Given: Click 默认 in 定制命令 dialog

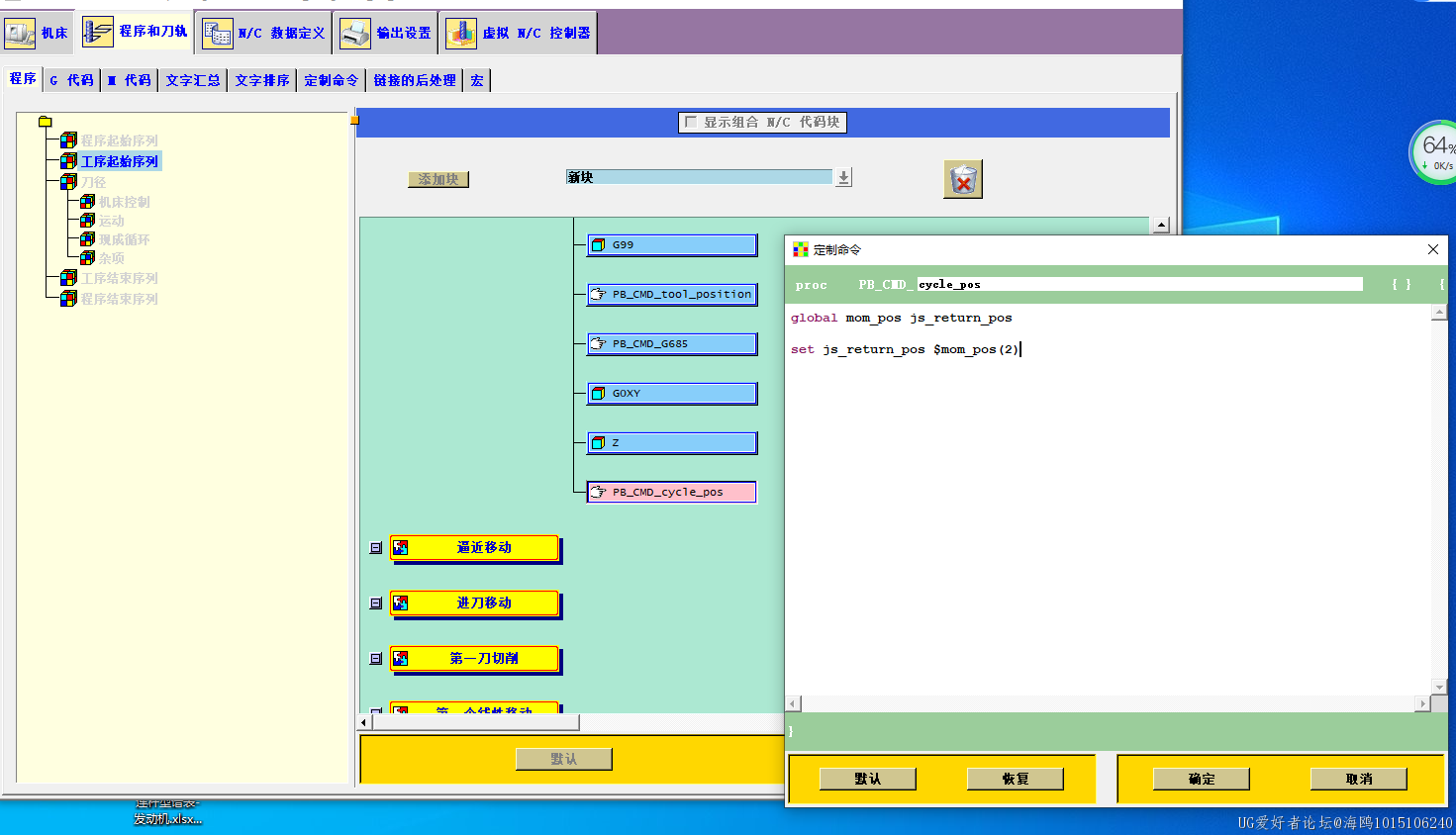Looking at the screenshot, I should 868,780.
